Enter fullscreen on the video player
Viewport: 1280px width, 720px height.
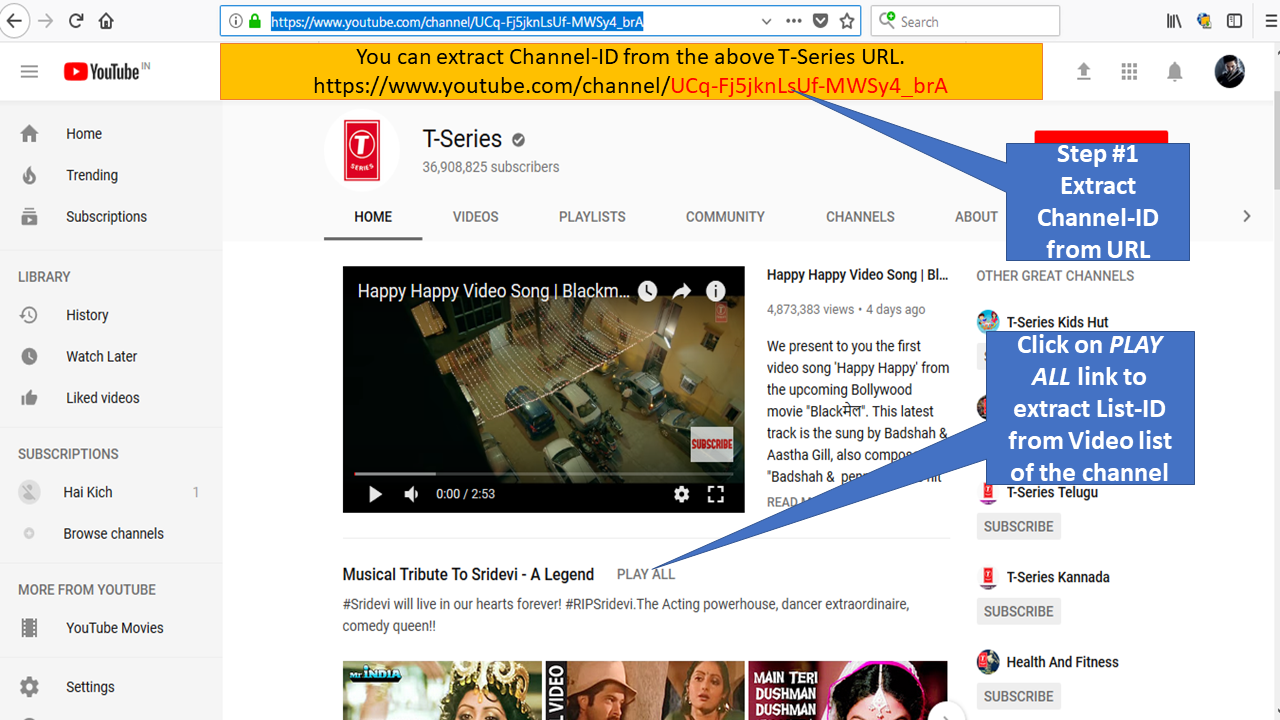pyautogui.click(x=716, y=494)
